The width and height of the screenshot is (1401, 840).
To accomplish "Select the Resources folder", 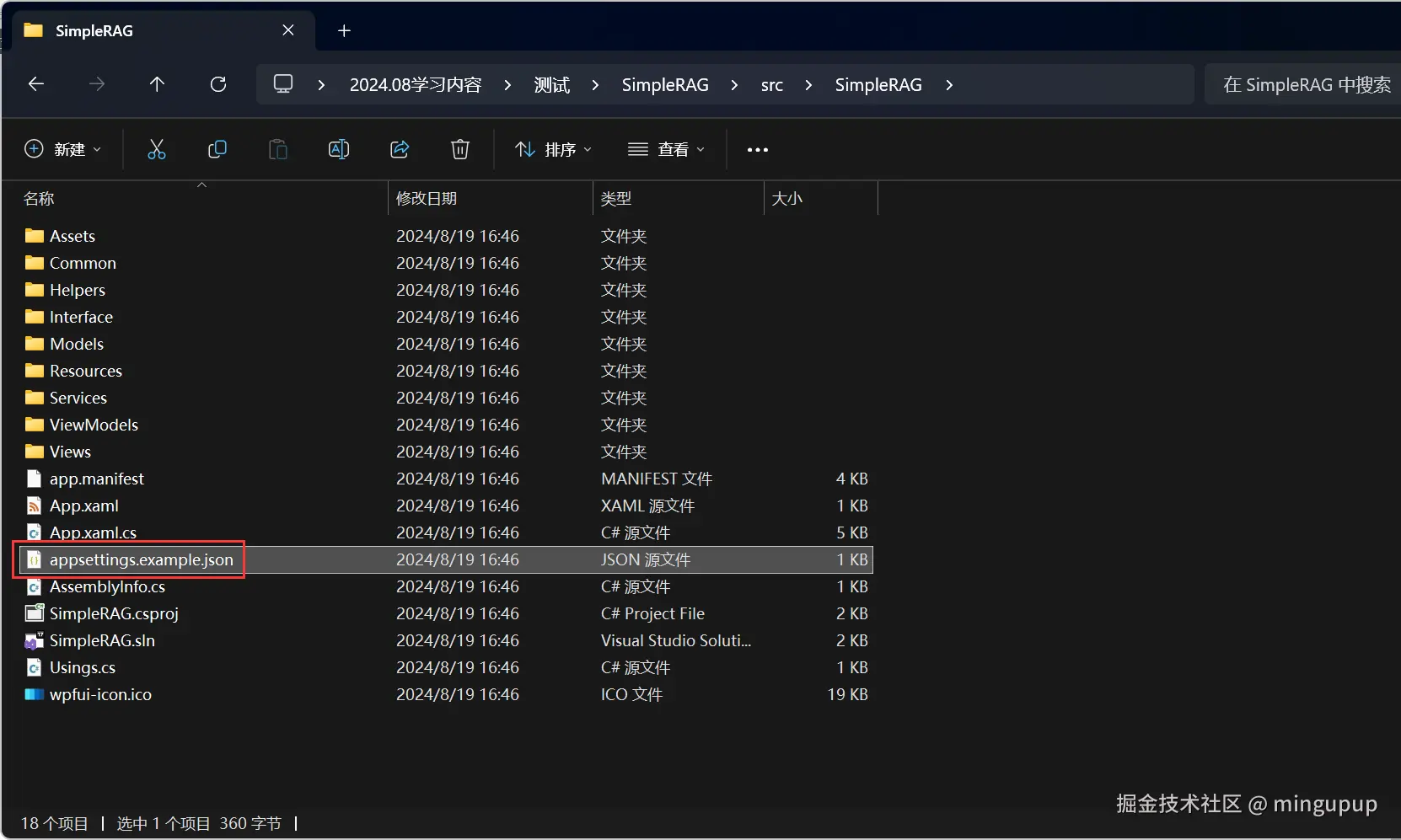I will pos(86,371).
